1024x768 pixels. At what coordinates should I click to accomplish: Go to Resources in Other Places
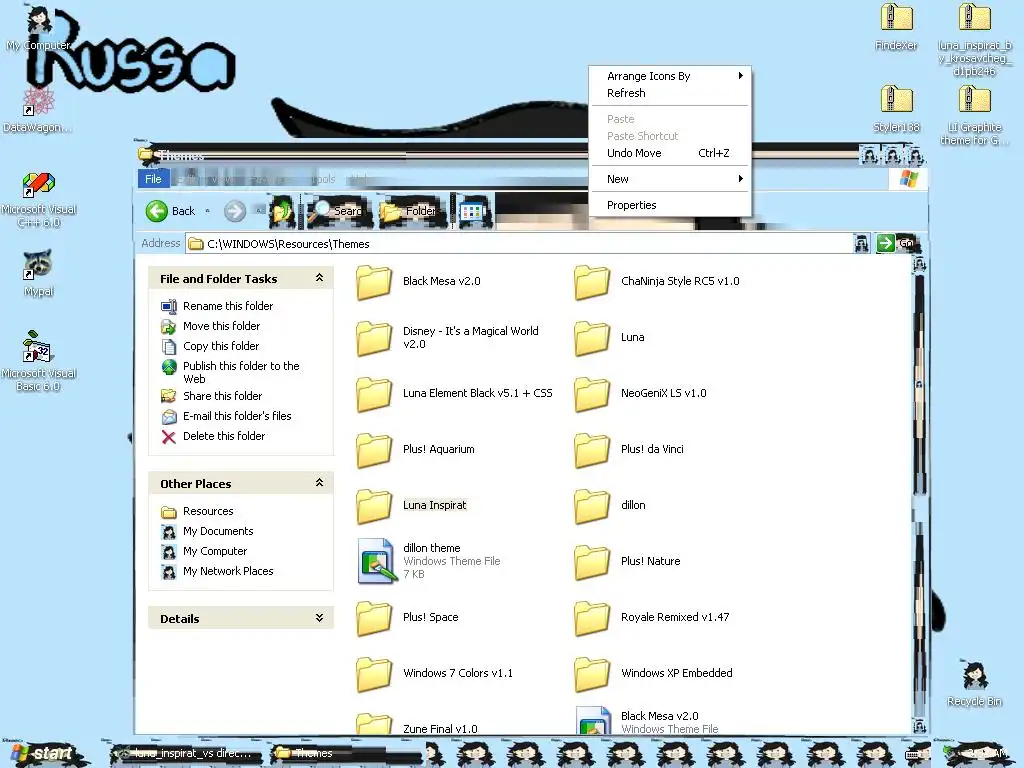[208, 511]
